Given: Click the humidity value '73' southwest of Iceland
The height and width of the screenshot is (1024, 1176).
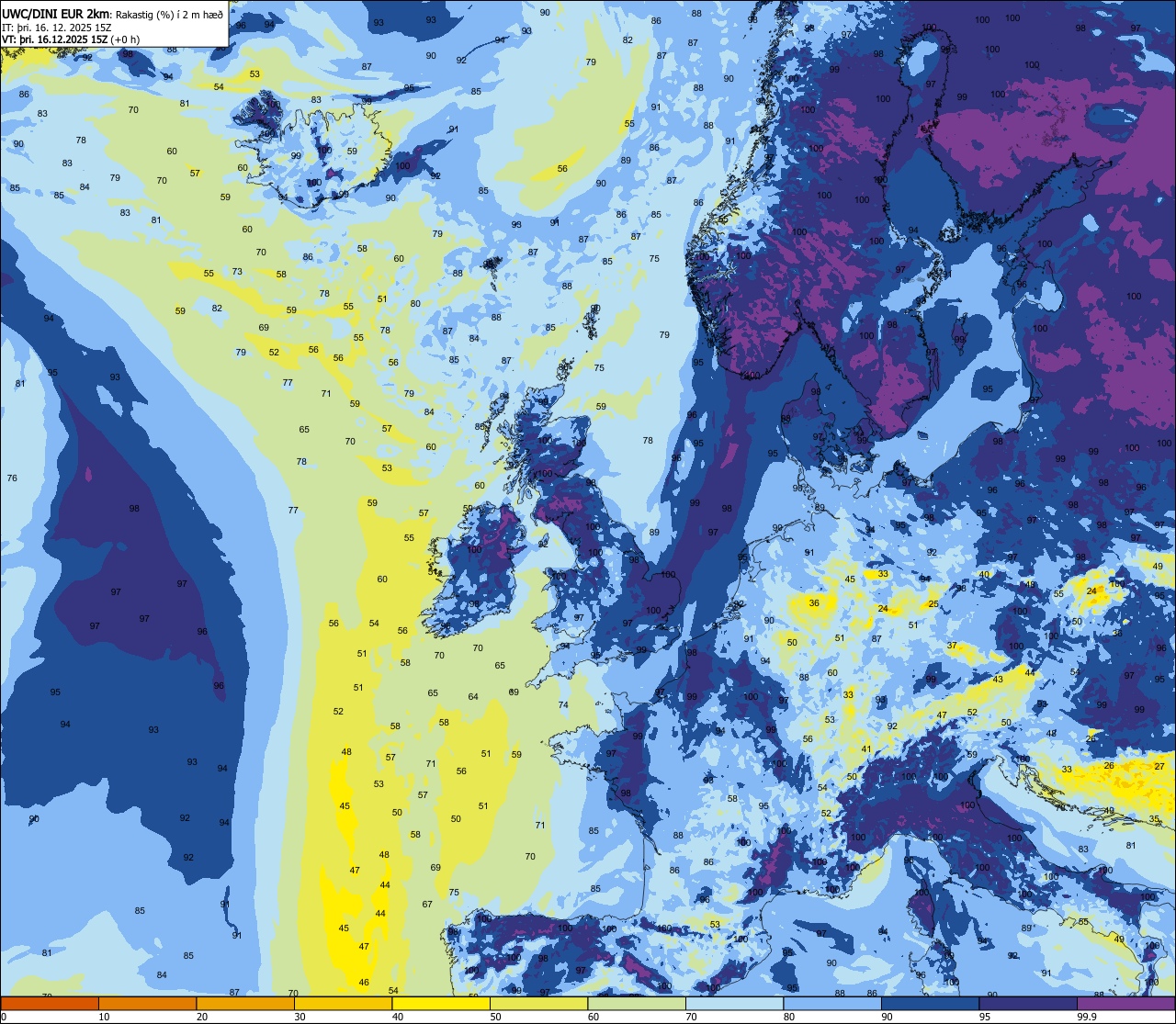Looking at the screenshot, I should (x=237, y=272).
